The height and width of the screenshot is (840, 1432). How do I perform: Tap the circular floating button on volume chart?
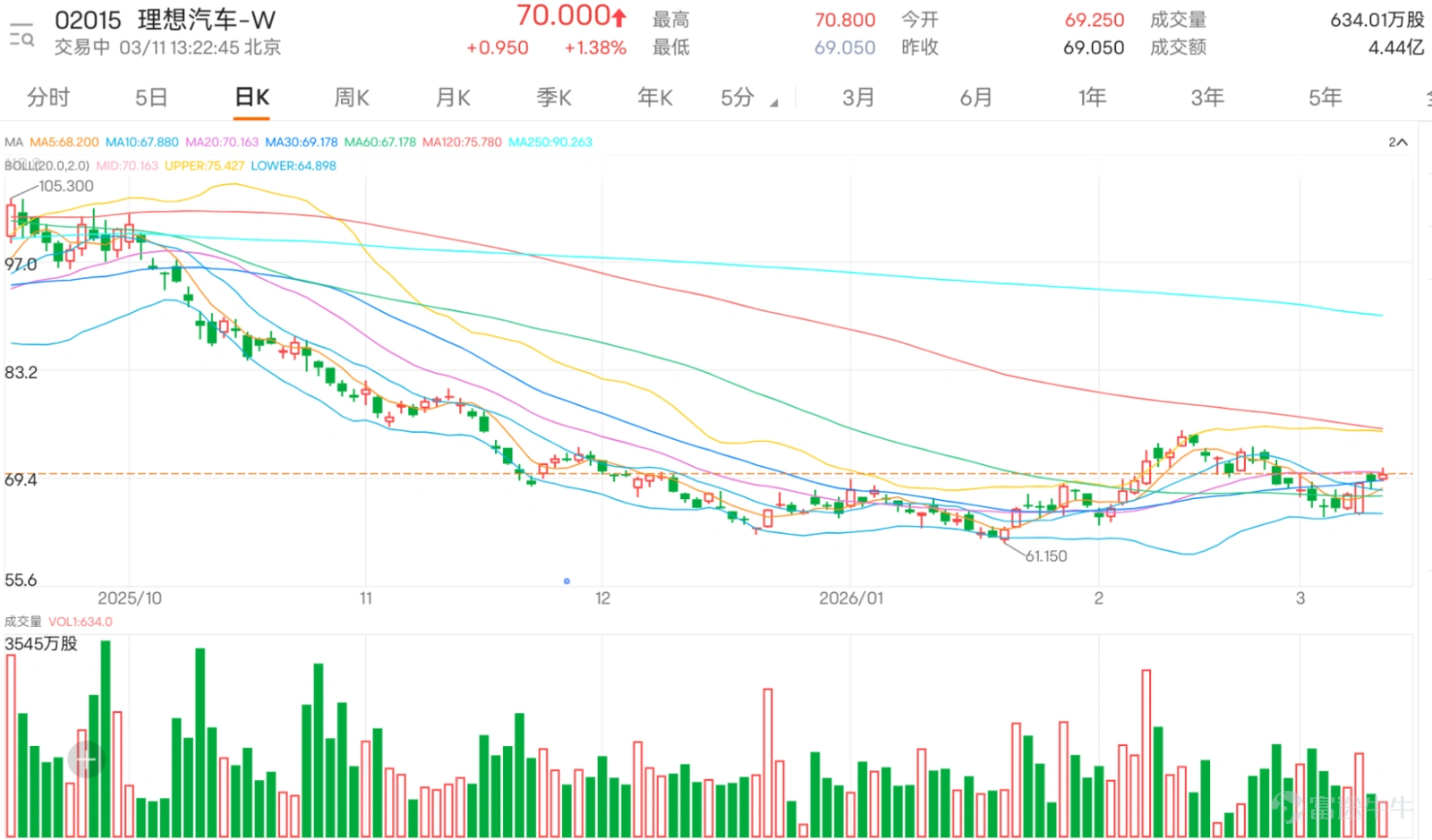click(x=86, y=759)
